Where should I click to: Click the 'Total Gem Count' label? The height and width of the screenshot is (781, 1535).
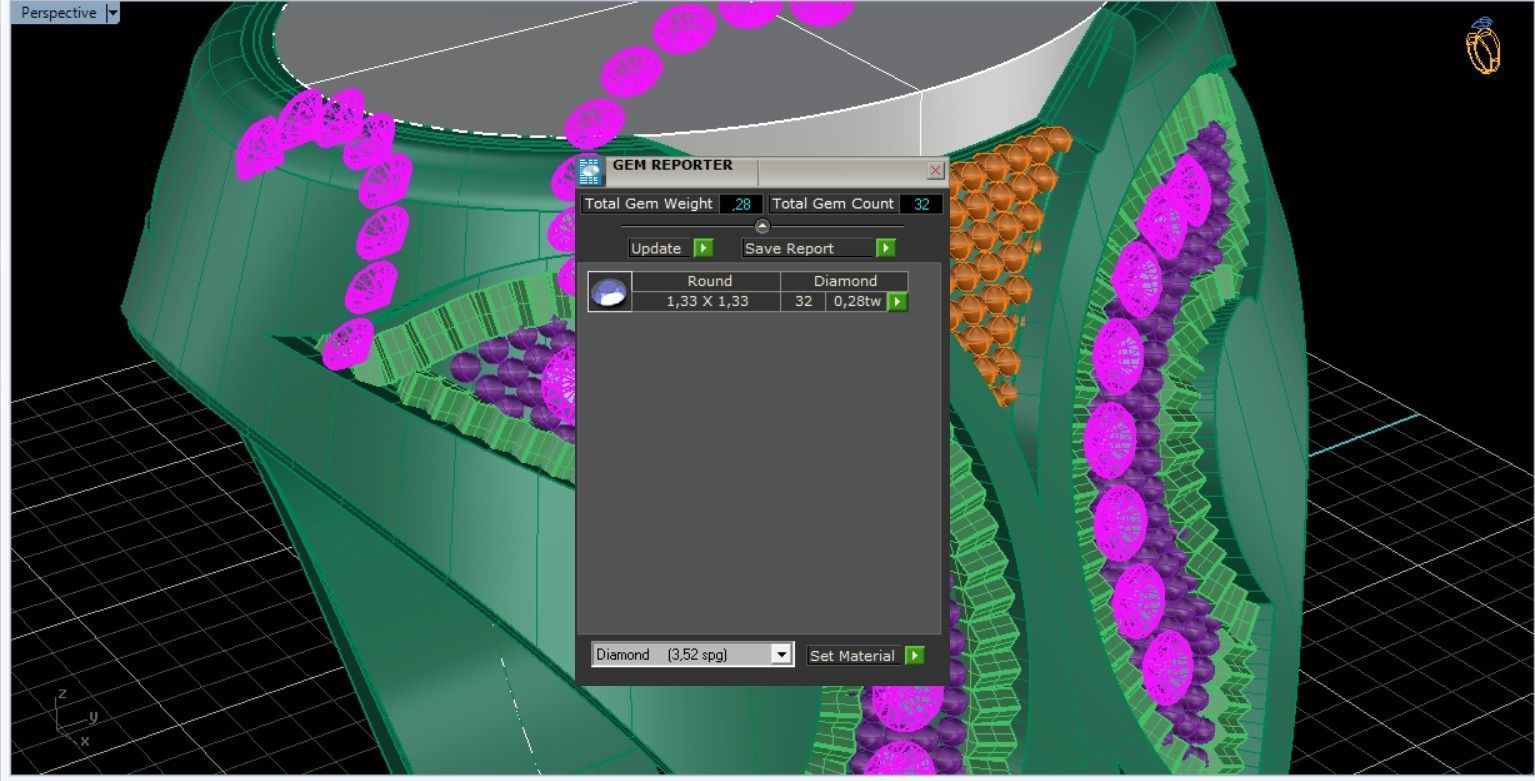[x=833, y=204]
